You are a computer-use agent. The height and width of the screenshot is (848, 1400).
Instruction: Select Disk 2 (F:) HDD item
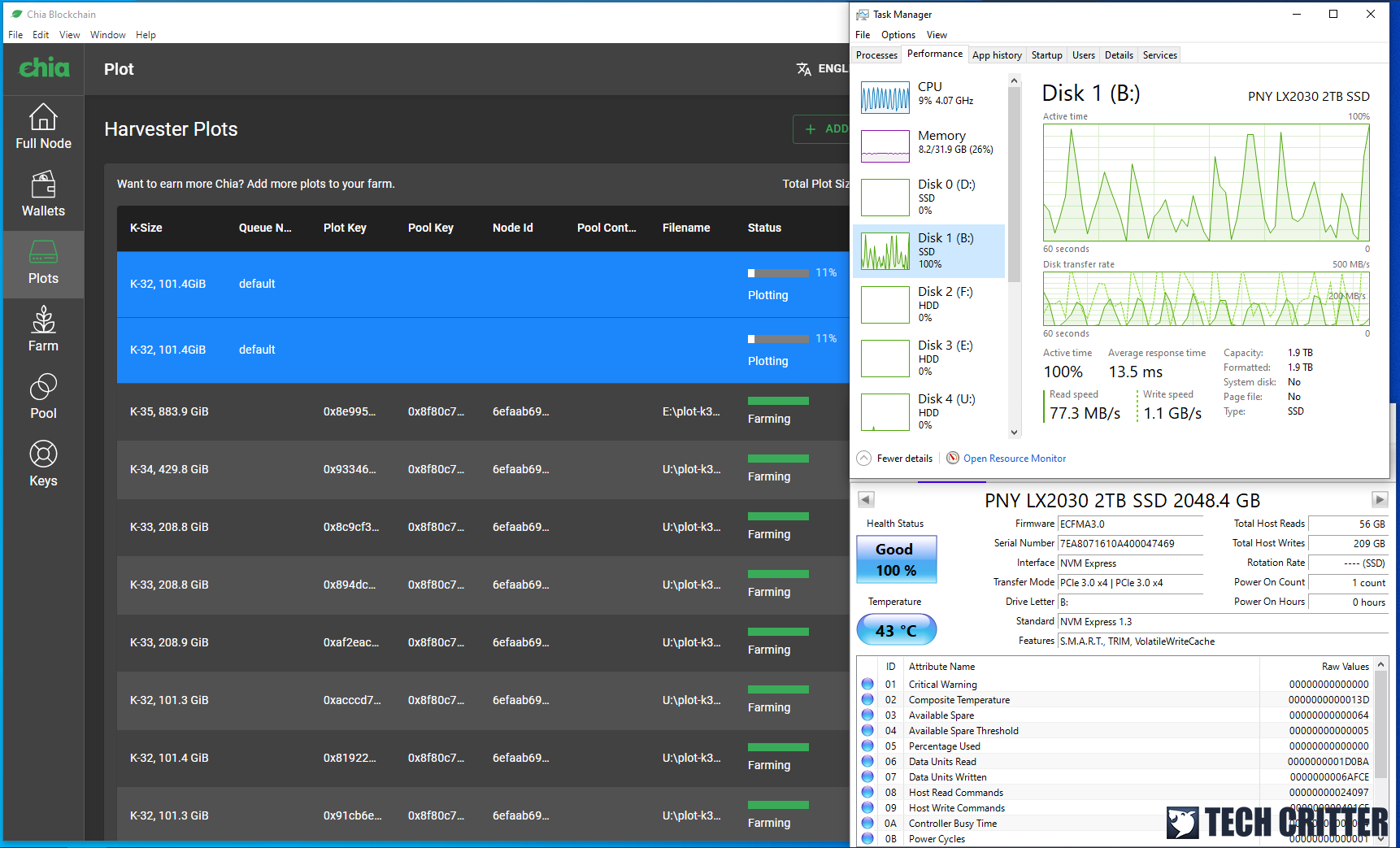click(928, 305)
